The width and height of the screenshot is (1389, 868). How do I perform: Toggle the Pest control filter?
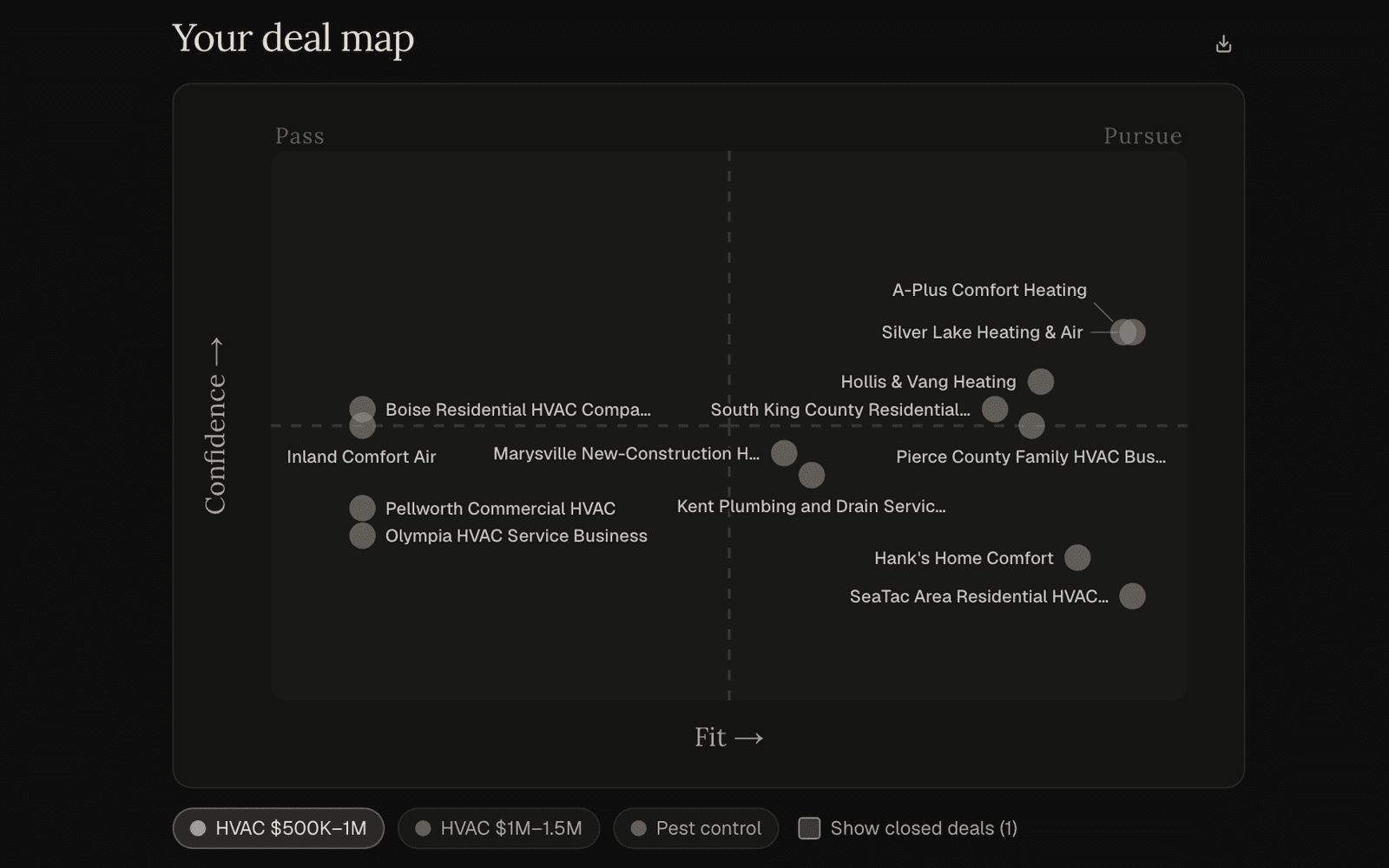click(695, 828)
